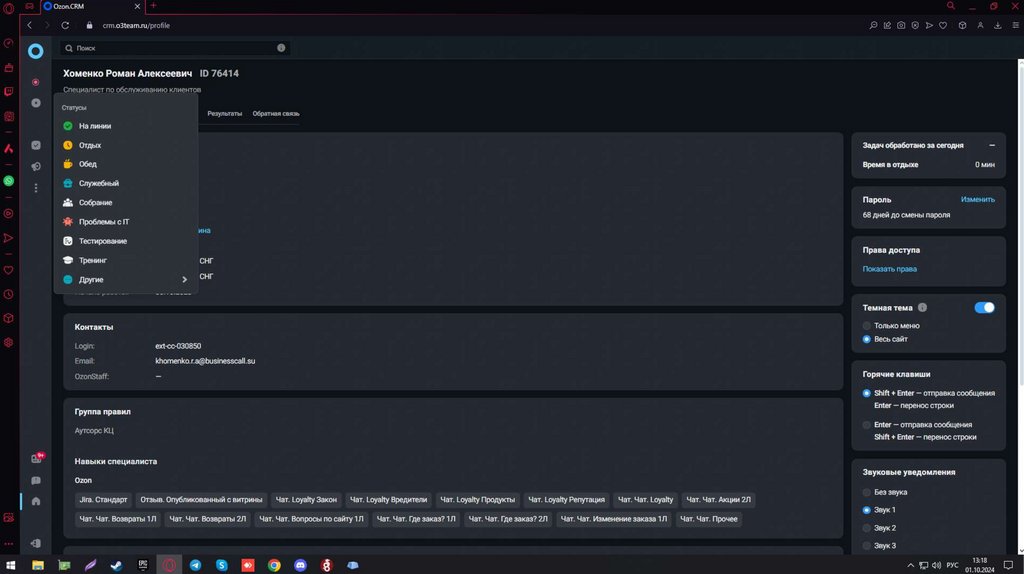This screenshot has height=574, width=1024.
Task: Click the Ozon CRM logo icon
Action: [x=35, y=51]
